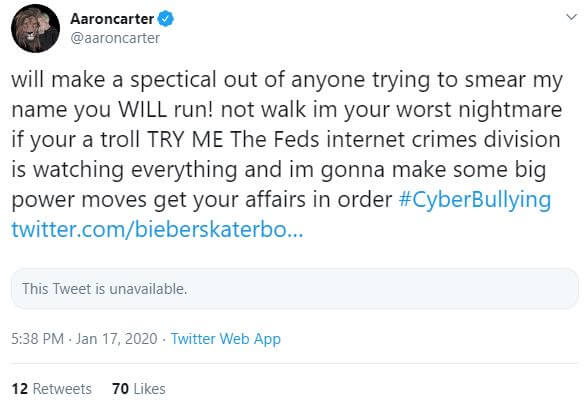The width and height of the screenshot is (585, 411).
Task: View the 12 Retweets list
Action: click(51, 389)
